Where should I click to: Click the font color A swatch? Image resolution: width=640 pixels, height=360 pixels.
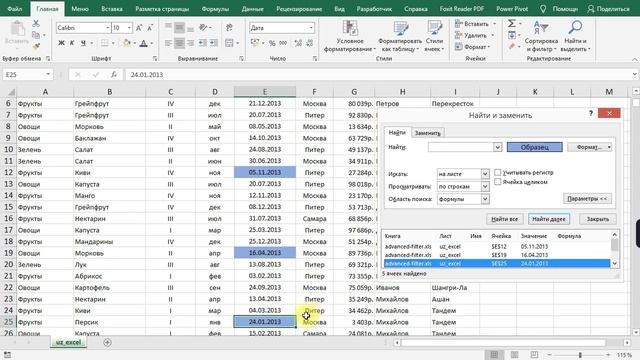click(x=143, y=43)
